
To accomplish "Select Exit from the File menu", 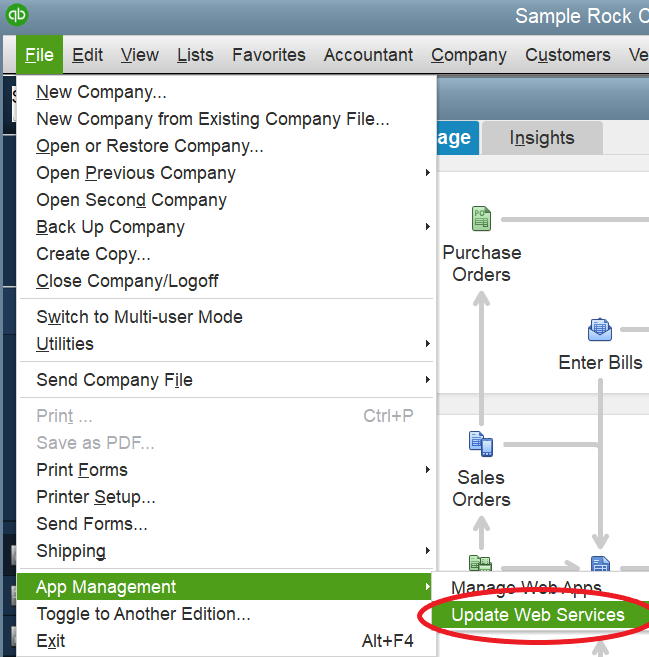I will click(50, 641).
